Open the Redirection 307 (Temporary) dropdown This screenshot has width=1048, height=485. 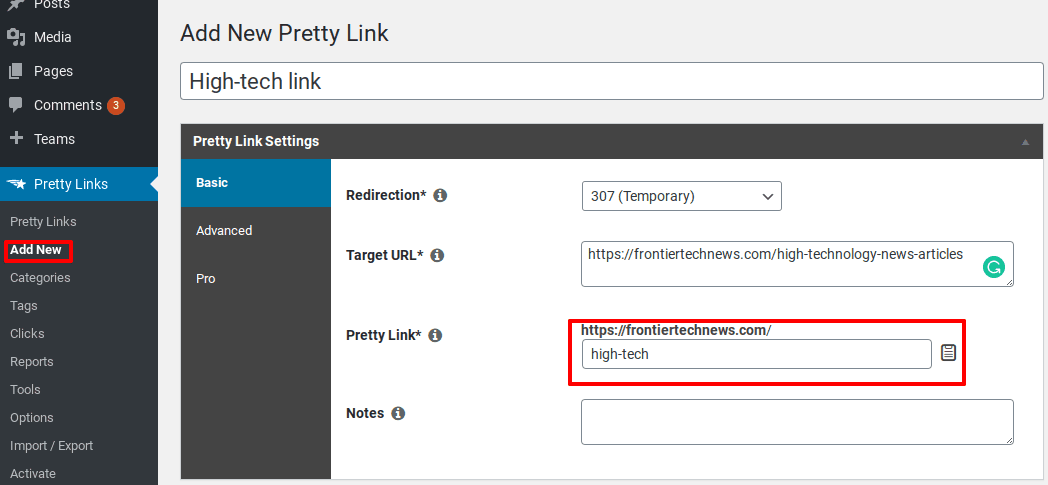pos(681,196)
